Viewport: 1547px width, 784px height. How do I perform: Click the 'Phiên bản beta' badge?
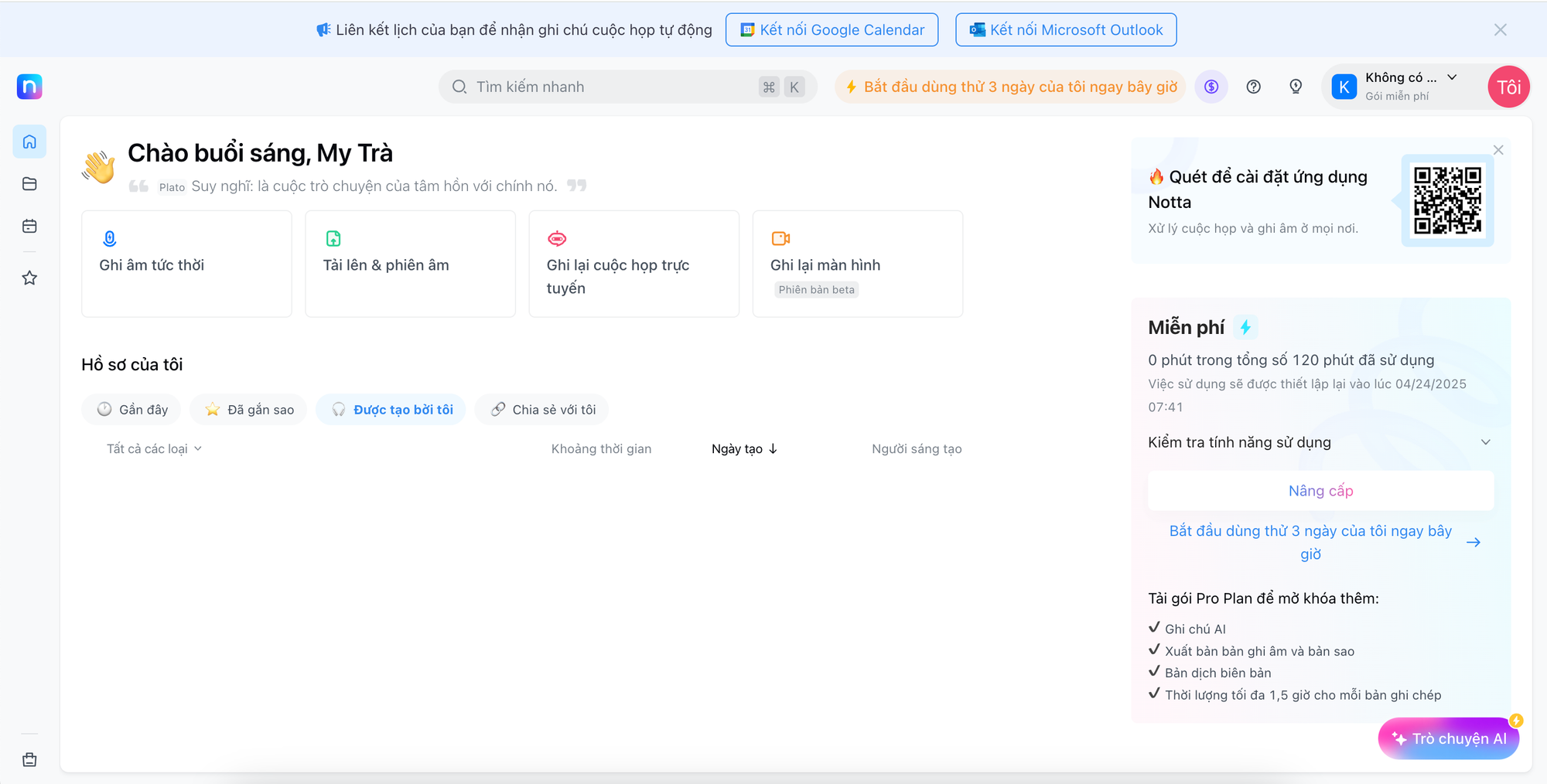click(x=816, y=289)
